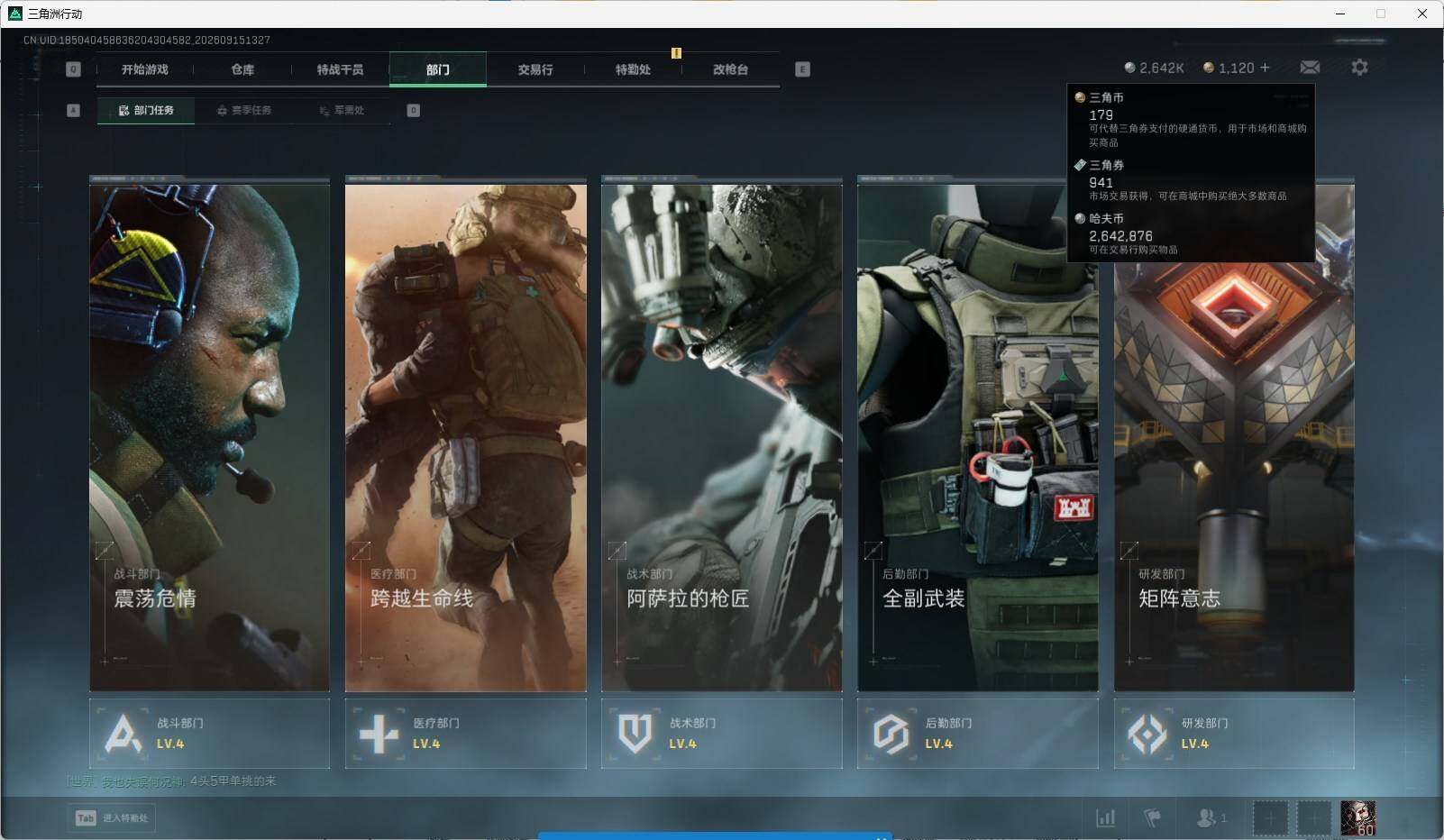This screenshot has height=840, width=1444.
Task: Switch to the 开始游戏 tab
Action: coord(145,69)
